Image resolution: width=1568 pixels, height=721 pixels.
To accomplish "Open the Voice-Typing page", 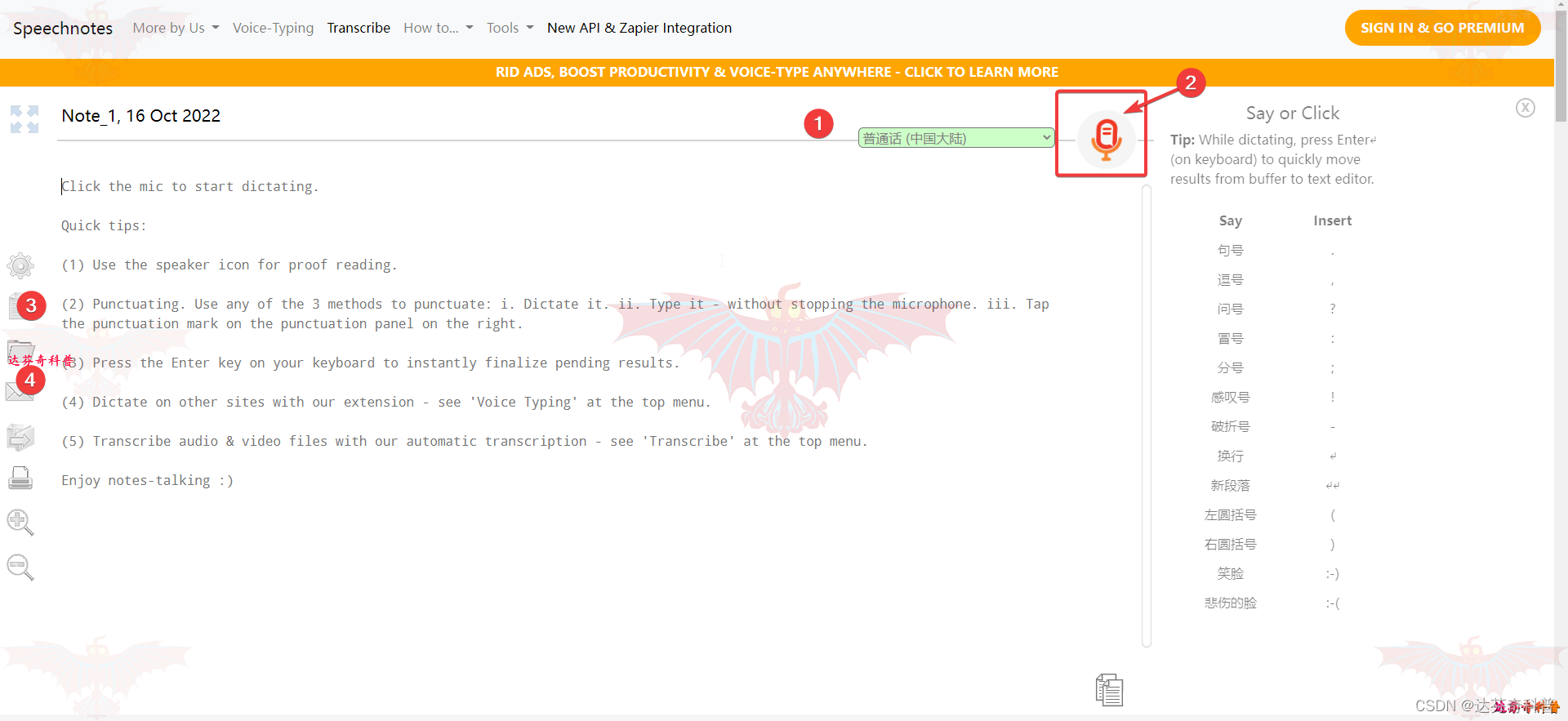I will pos(273,28).
